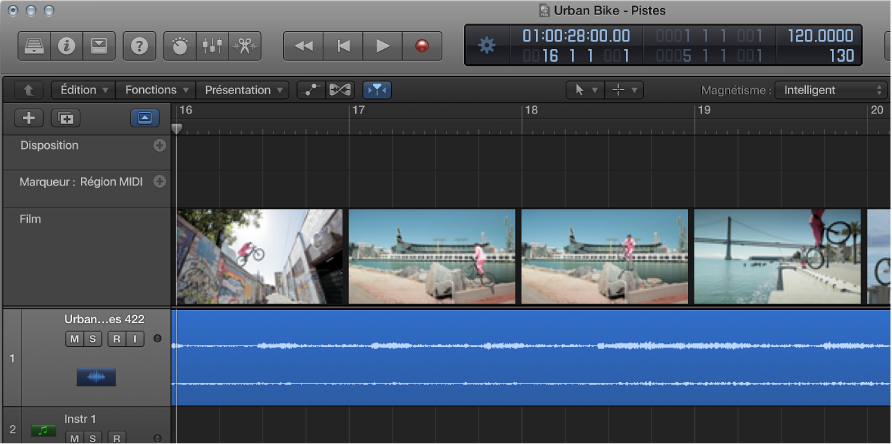Add a new track with plus button
892x444 pixels.
pos(28,118)
